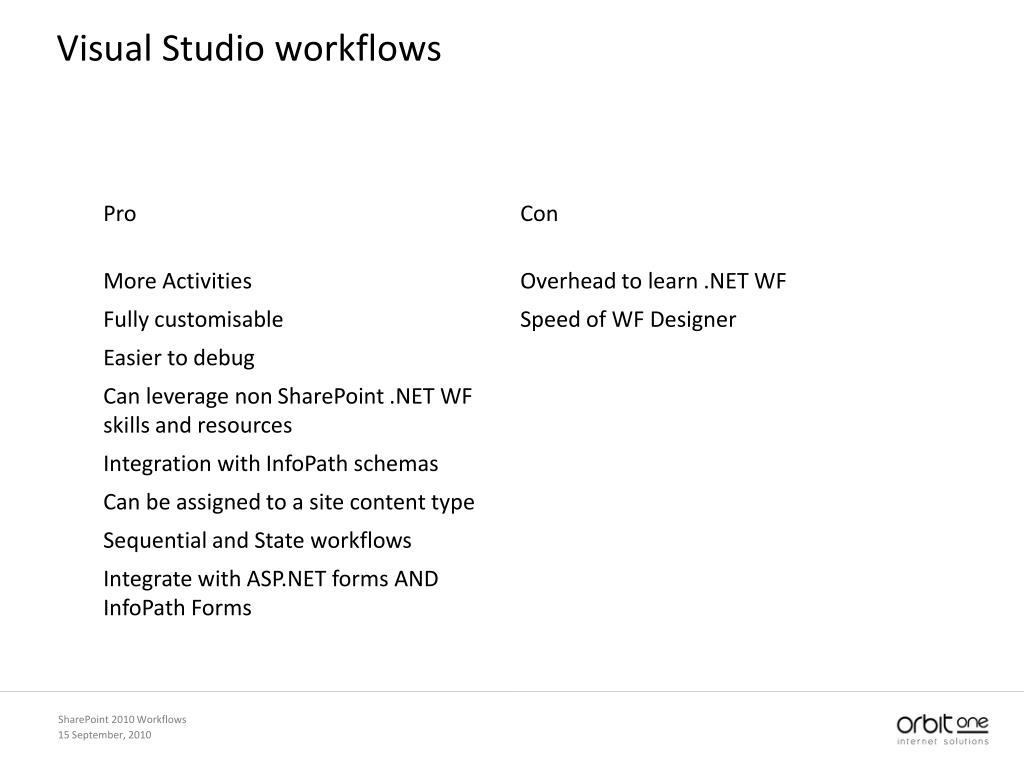Click 'Integration with InfoPath schemas' line
Viewport: 1024px width, 768px height.
(x=270, y=464)
